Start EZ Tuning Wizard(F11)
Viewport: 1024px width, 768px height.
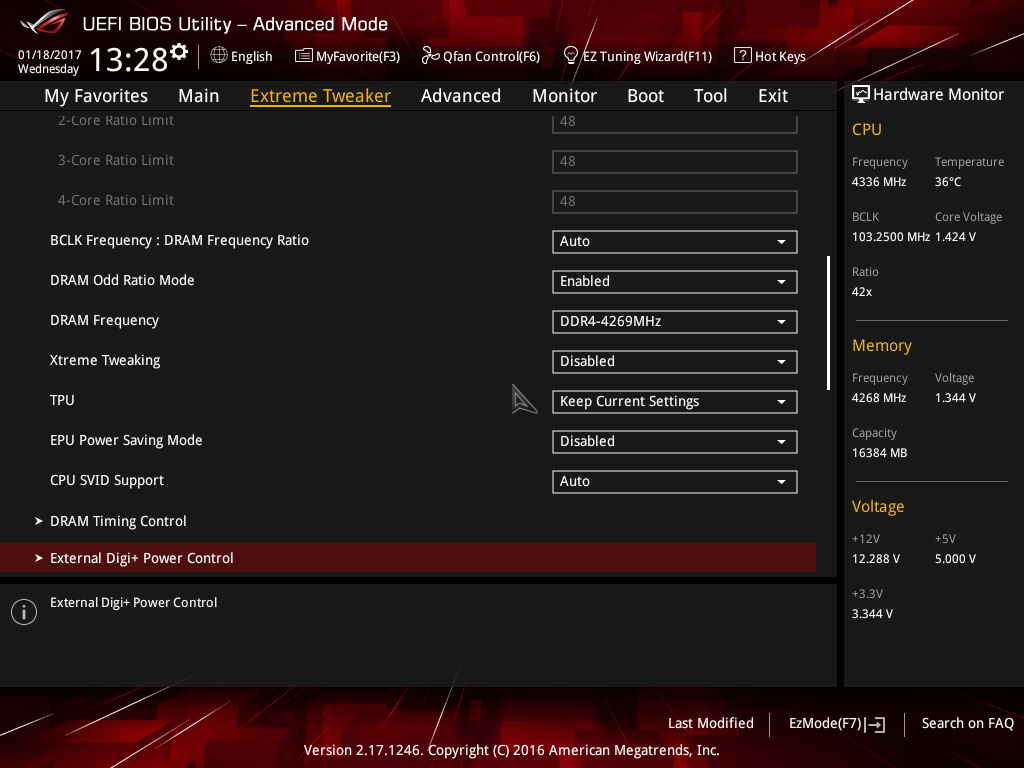(638, 56)
